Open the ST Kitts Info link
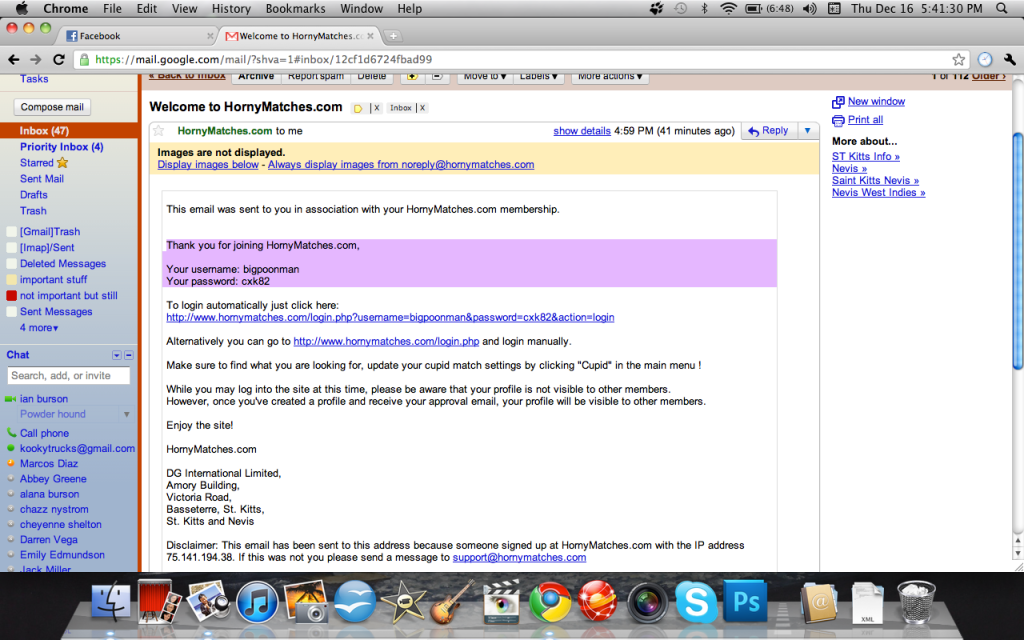The image size is (1024, 640). (865, 157)
